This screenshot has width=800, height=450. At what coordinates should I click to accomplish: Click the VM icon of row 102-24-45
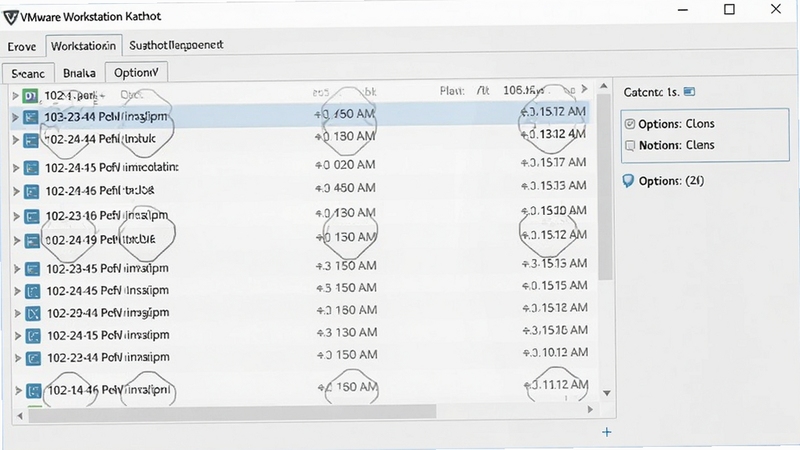click(33, 291)
